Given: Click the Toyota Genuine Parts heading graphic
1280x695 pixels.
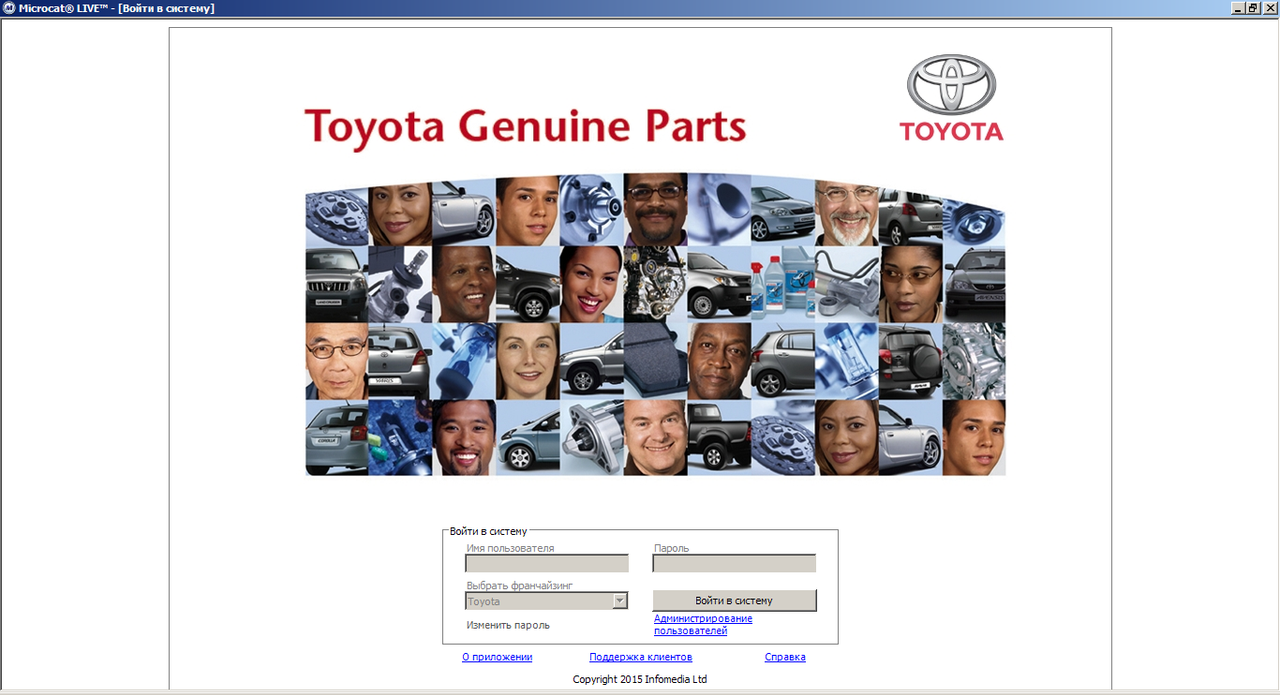Looking at the screenshot, I should tap(524, 126).
